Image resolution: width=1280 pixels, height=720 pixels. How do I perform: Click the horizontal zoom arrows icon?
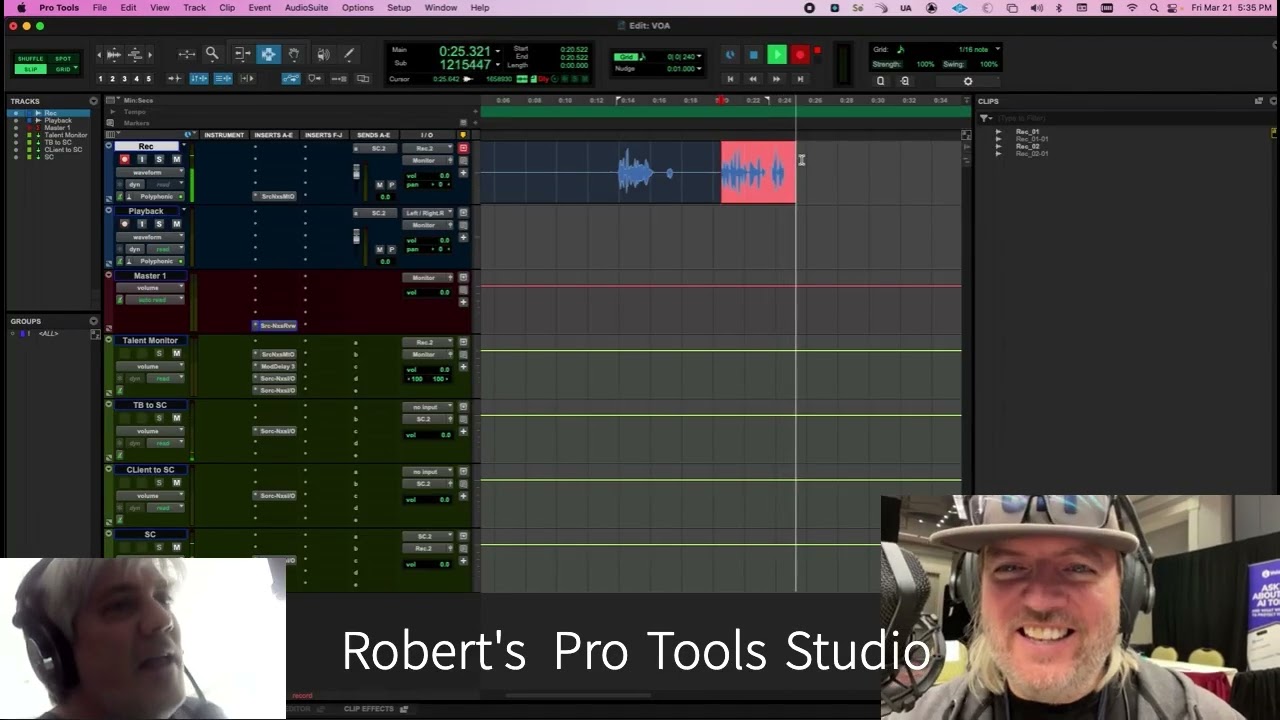click(187, 54)
